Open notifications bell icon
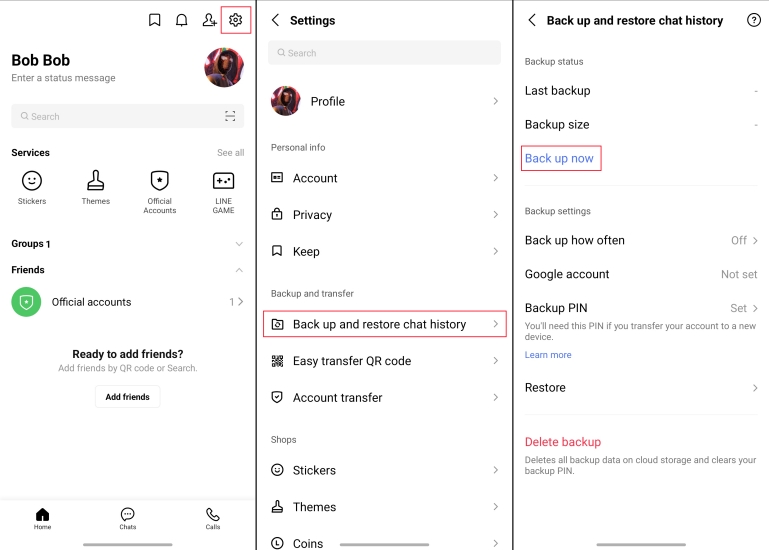This screenshot has width=769, height=550. (x=182, y=20)
